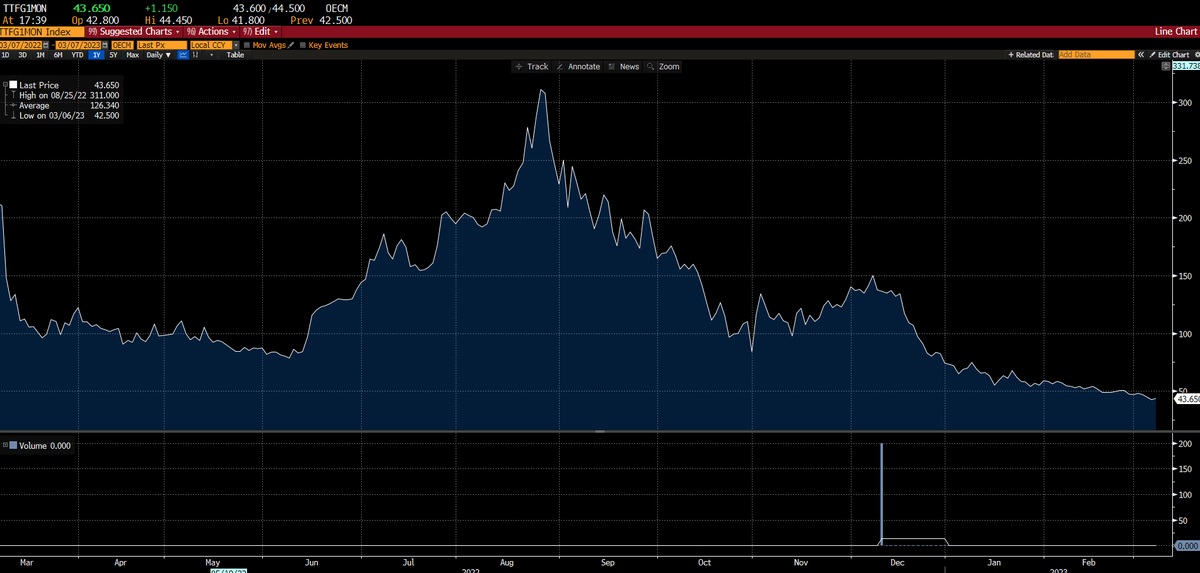Edit the end date 03/07/2023 field

78,45
